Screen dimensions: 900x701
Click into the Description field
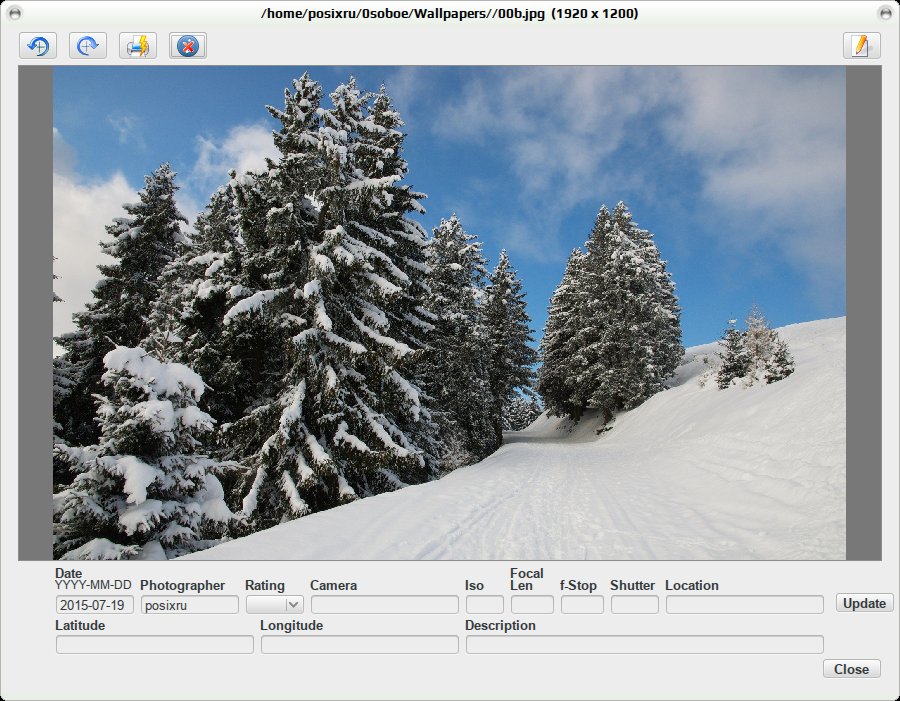(645, 645)
